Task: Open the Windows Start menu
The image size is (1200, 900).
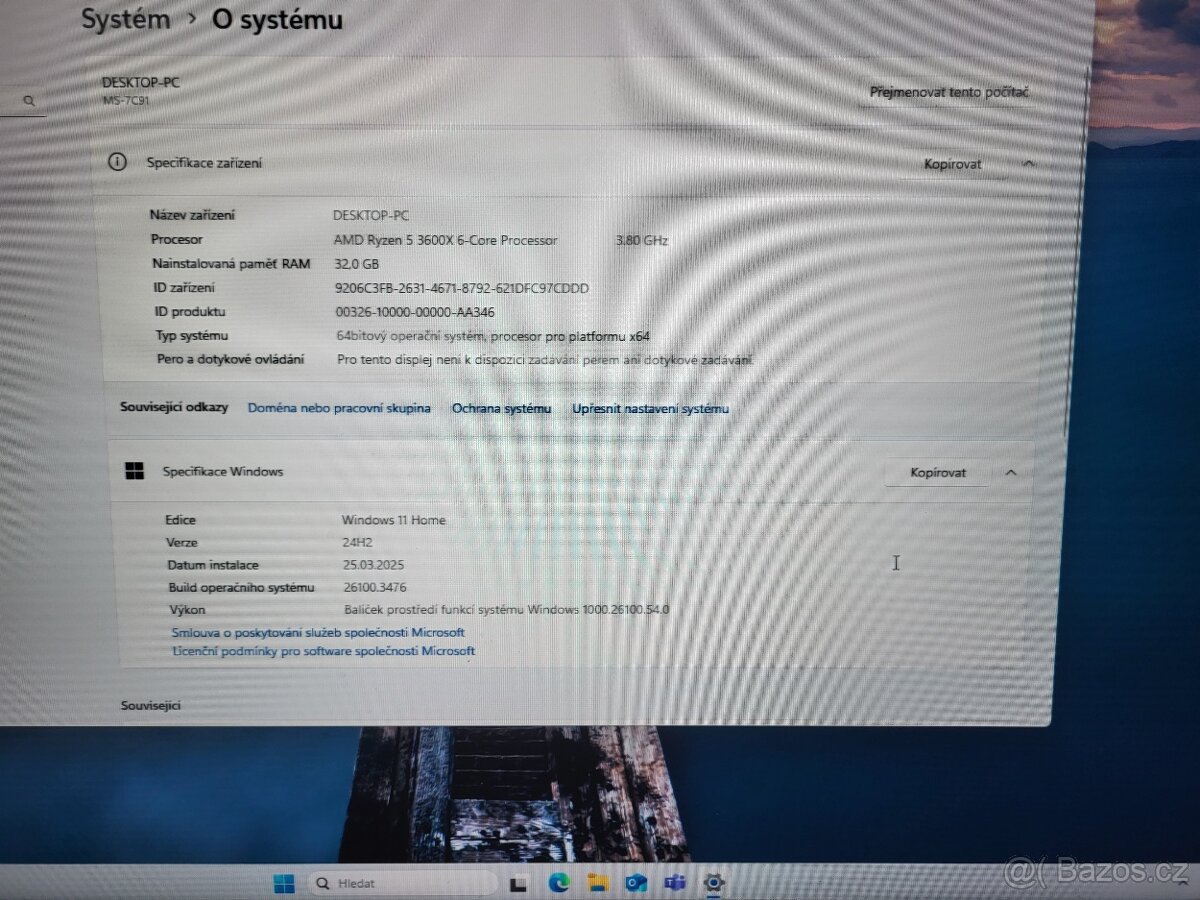Action: click(x=284, y=884)
